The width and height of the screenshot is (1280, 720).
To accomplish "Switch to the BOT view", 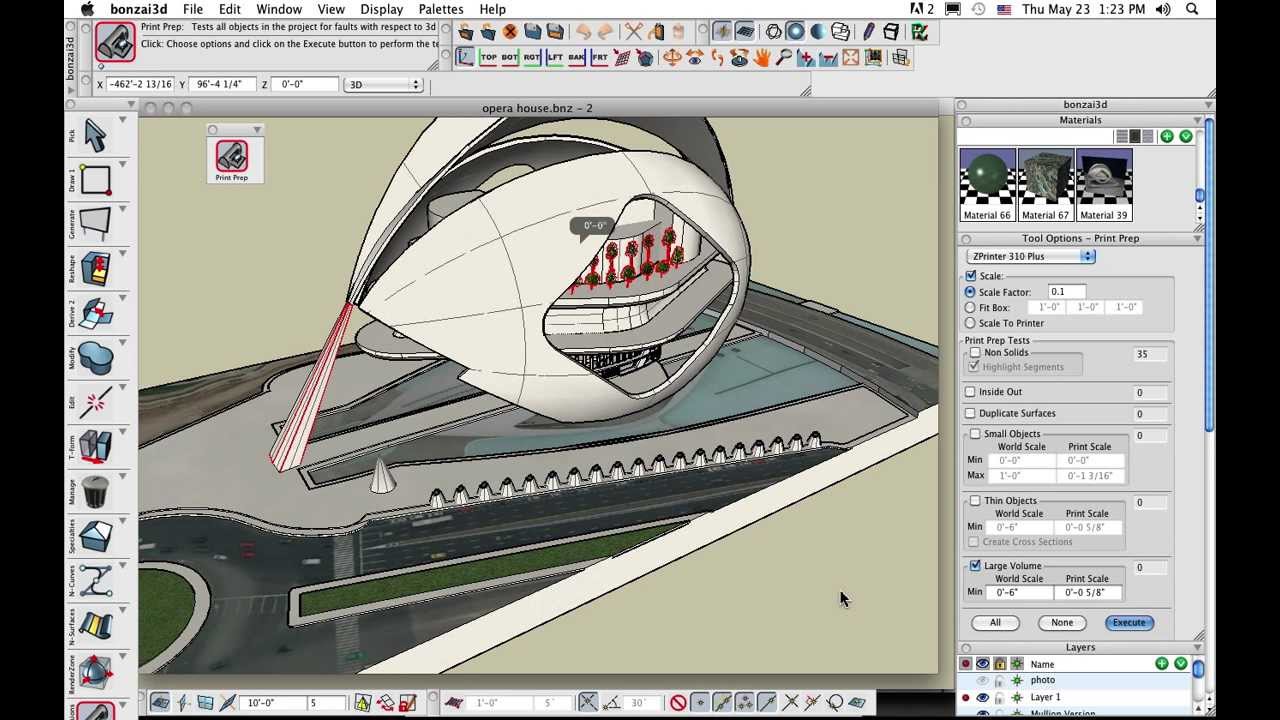I will point(510,58).
